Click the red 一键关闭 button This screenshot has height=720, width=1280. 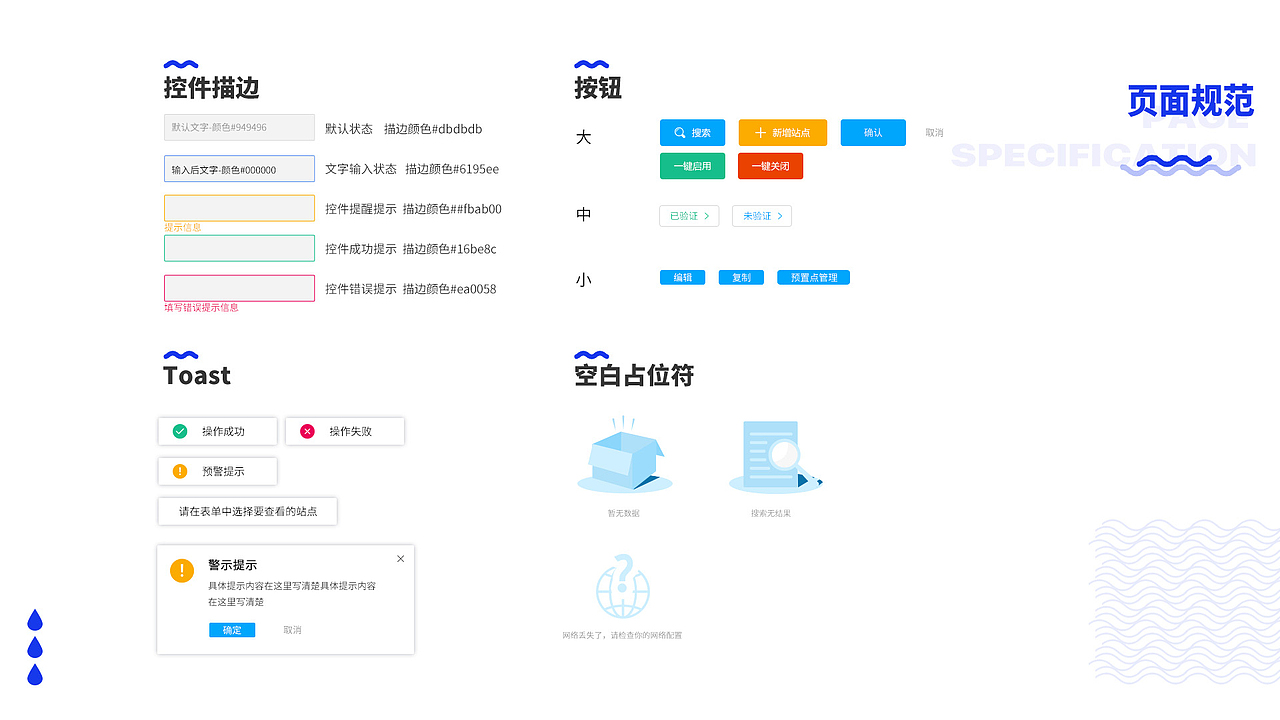click(770, 165)
